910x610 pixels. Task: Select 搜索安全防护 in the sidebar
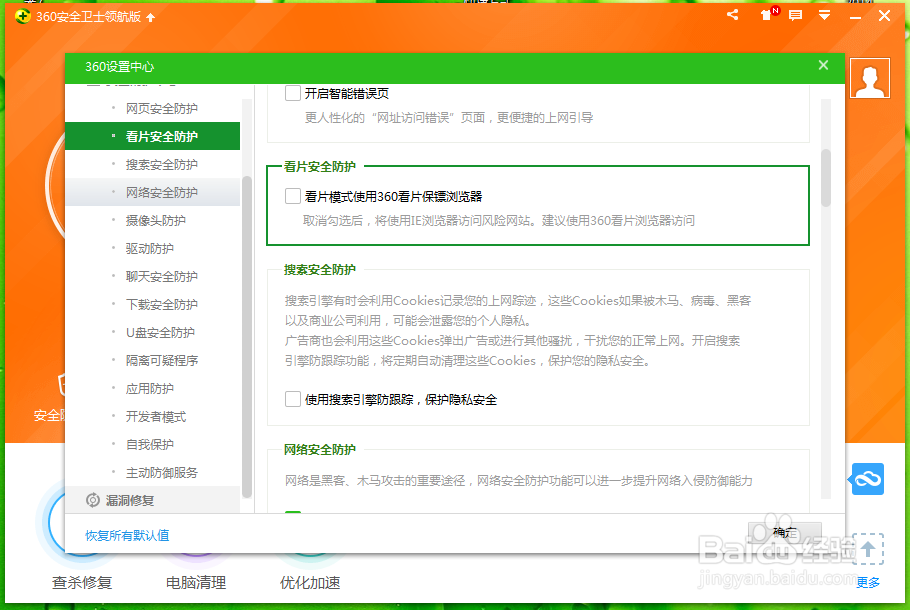(x=153, y=164)
